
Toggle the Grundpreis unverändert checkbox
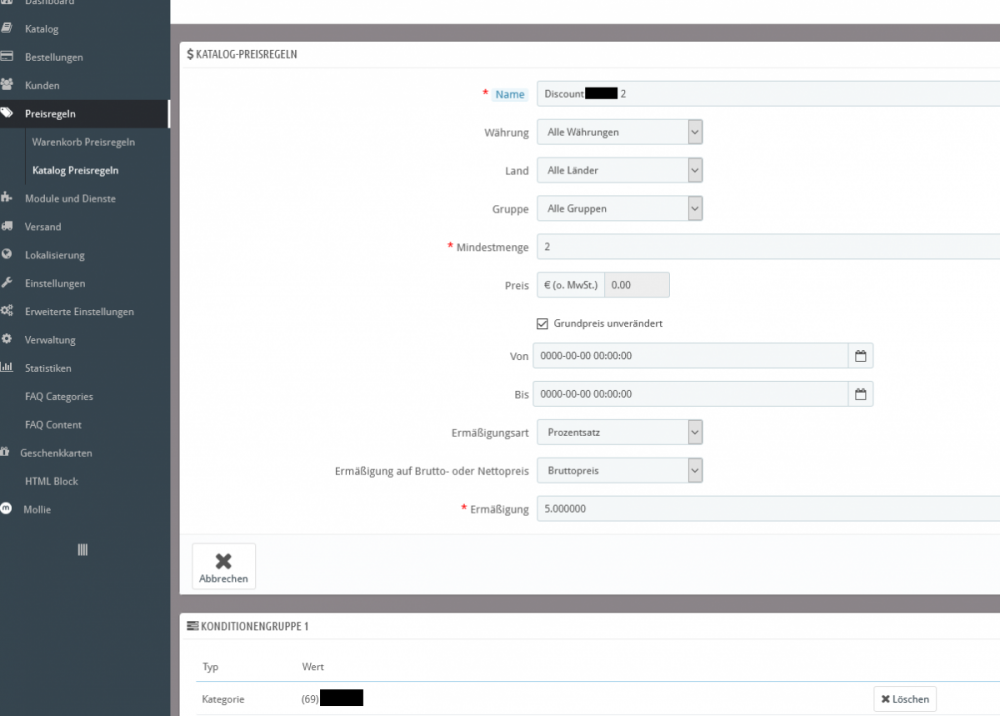click(x=543, y=324)
